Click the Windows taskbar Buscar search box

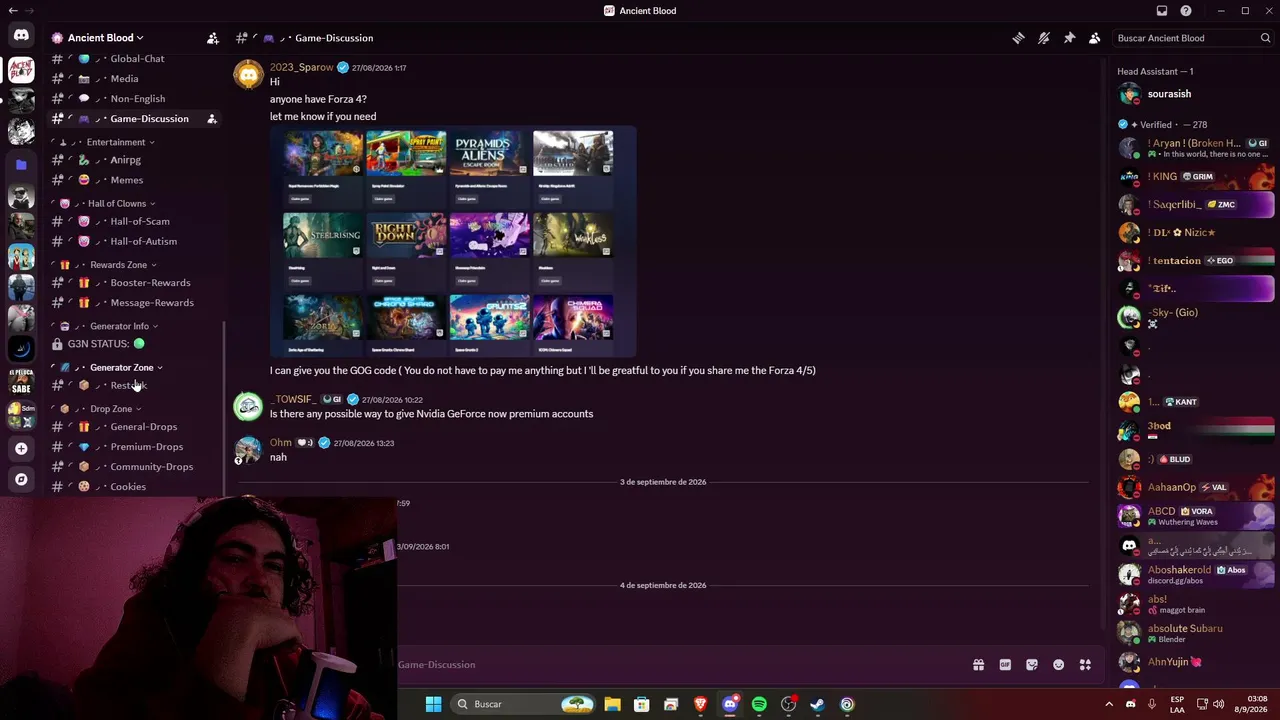coord(524,704)
